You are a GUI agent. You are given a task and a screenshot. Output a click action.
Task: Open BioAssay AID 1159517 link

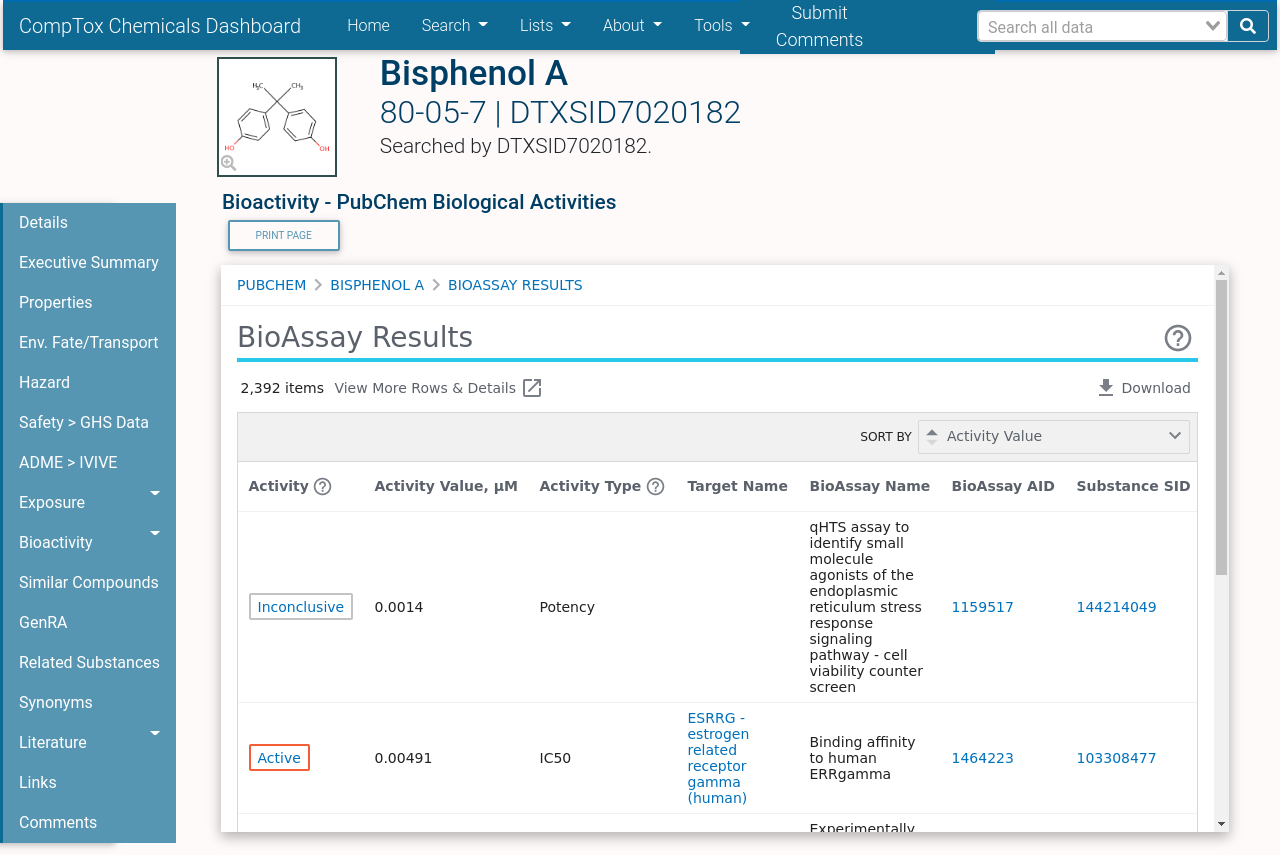(983, 607)
